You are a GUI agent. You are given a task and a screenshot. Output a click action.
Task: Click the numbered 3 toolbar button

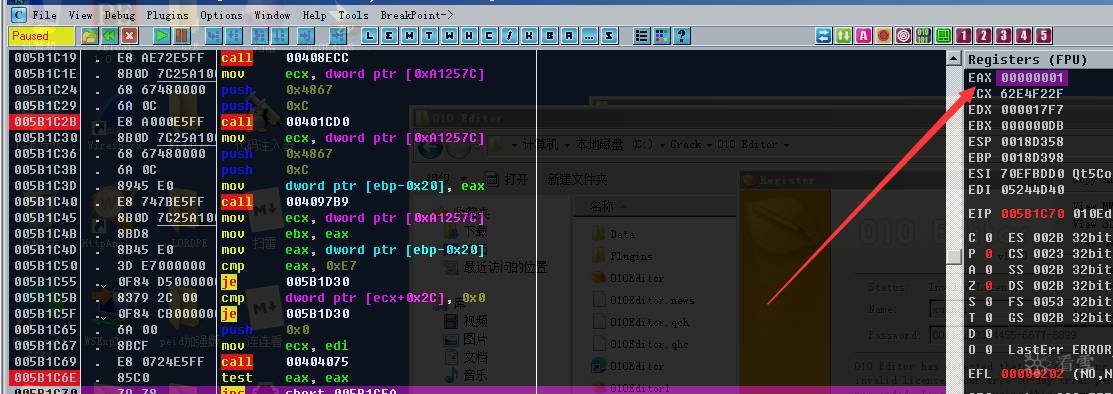pos(1003,35)
